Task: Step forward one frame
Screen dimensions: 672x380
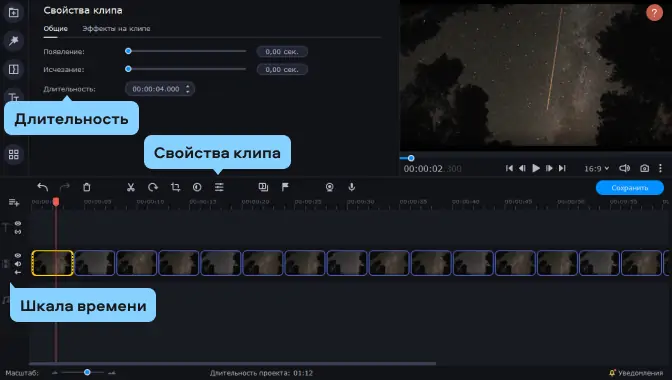Action: click(549, 168)
